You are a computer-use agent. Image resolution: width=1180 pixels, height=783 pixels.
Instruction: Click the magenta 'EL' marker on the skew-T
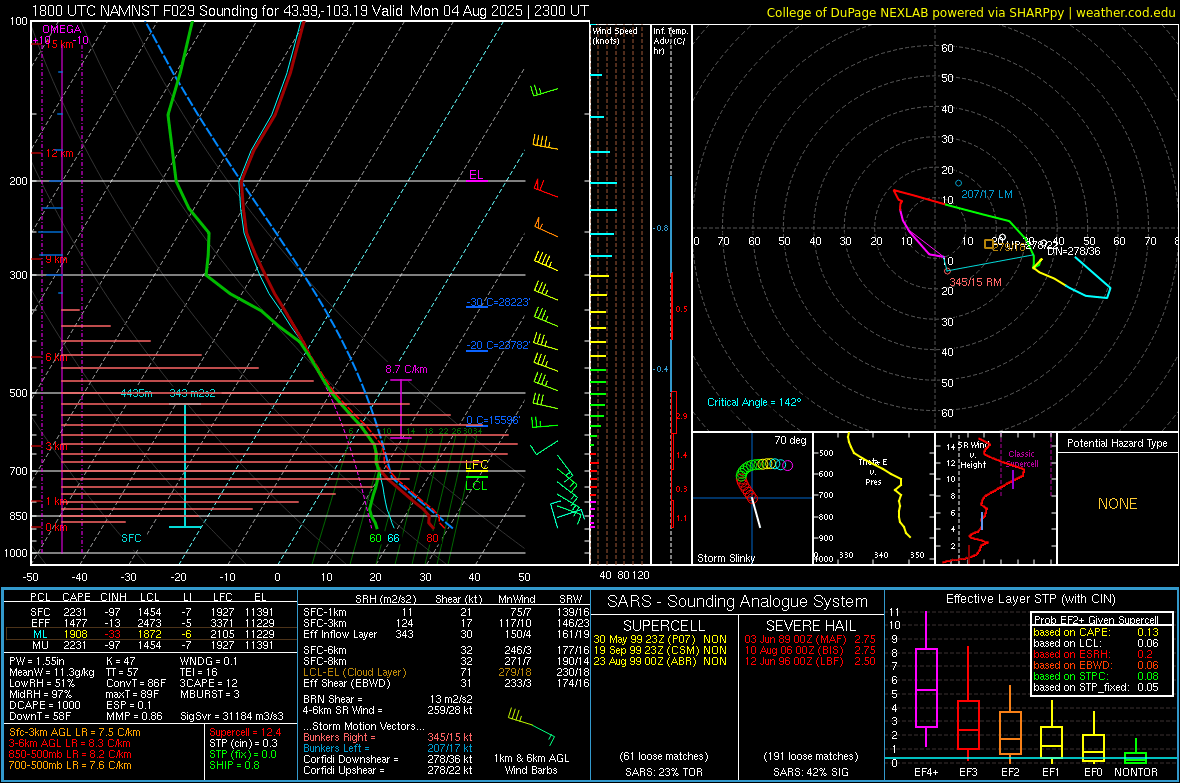click(476, 175)
